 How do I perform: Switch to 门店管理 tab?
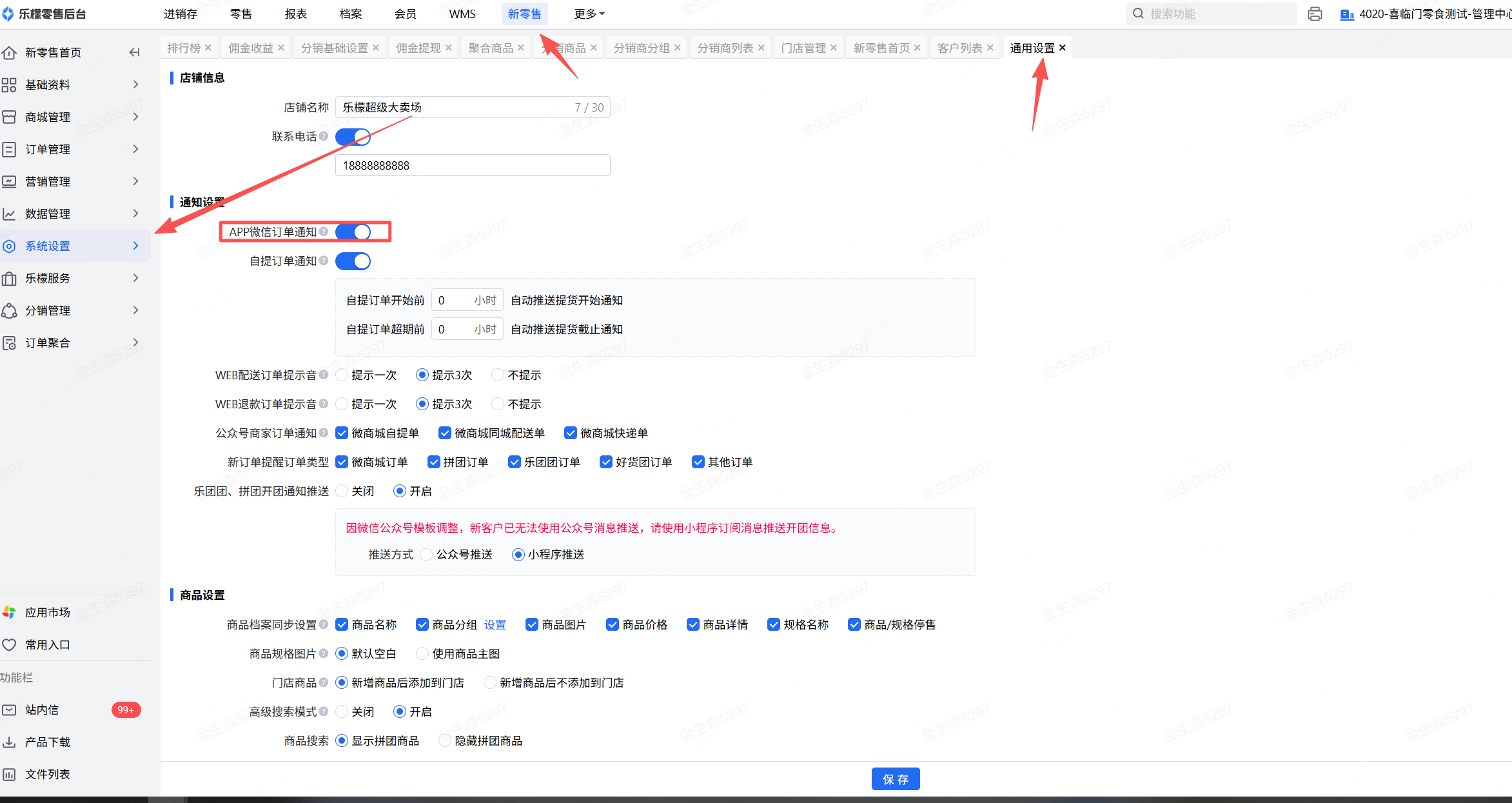pyautogui.click(x=803, y=48)
